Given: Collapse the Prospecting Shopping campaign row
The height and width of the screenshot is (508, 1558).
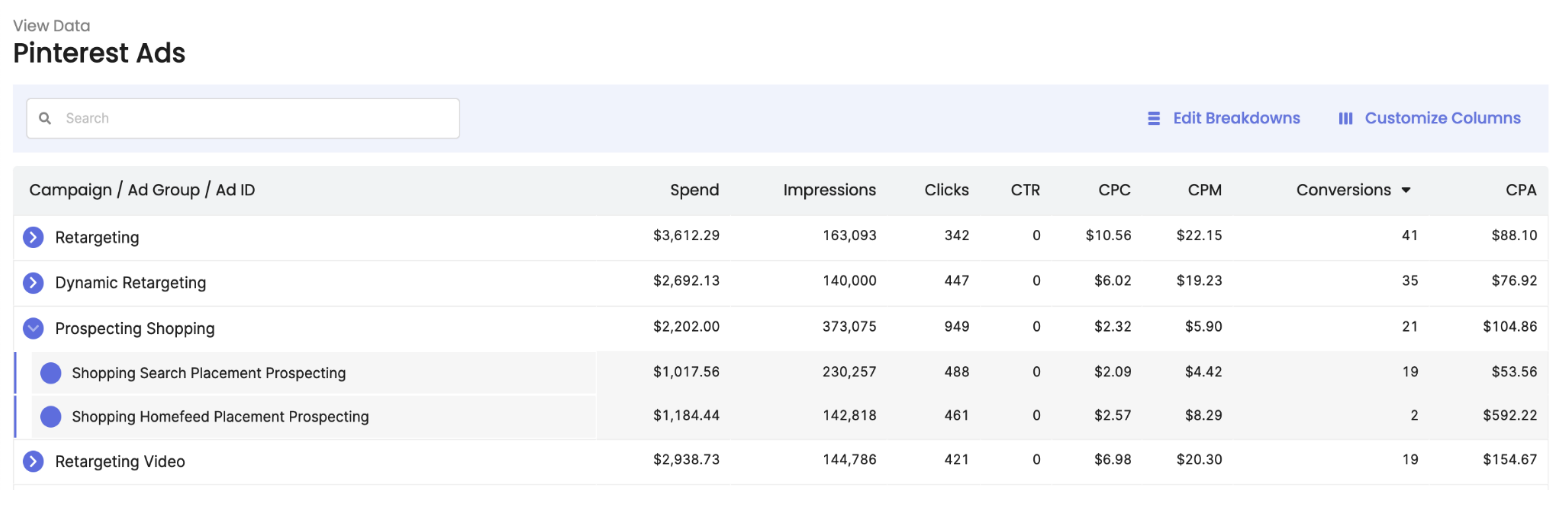Looking at the screenshot, I should pyautogui.click(x=33, y=328).
